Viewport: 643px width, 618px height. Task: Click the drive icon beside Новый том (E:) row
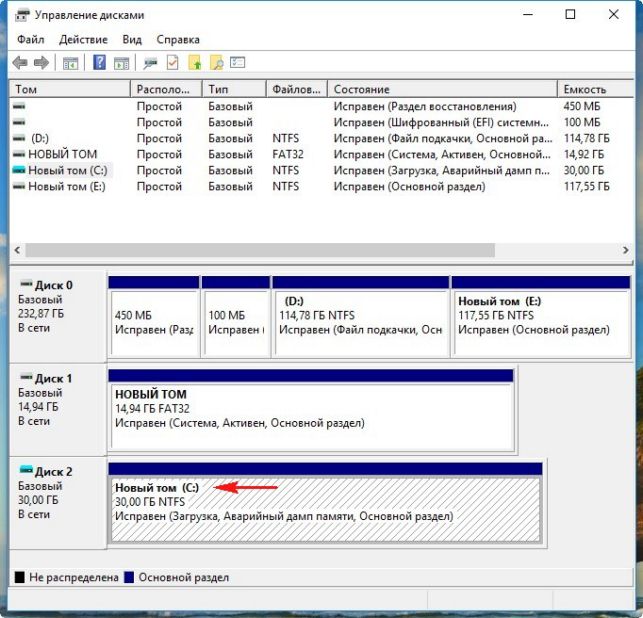click(19, 186)
